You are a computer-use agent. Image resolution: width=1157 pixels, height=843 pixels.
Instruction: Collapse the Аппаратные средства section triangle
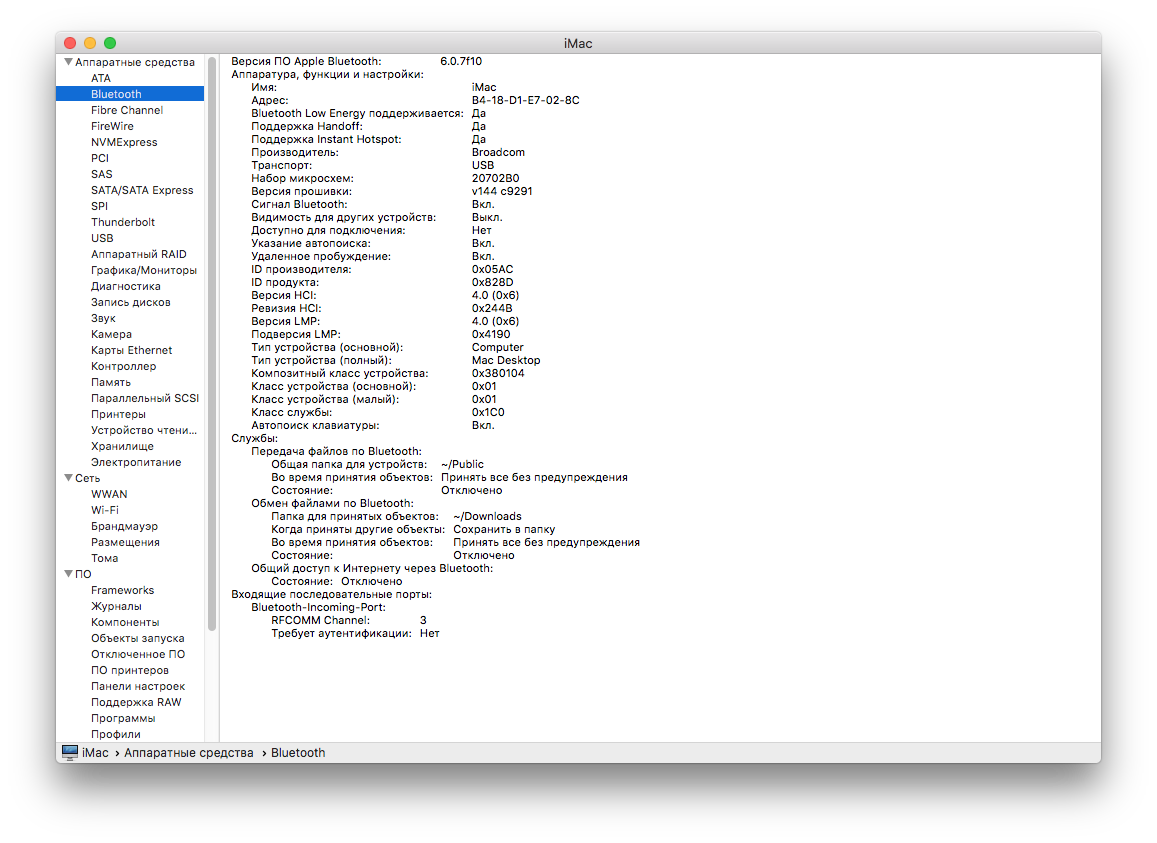click(68, 62)
